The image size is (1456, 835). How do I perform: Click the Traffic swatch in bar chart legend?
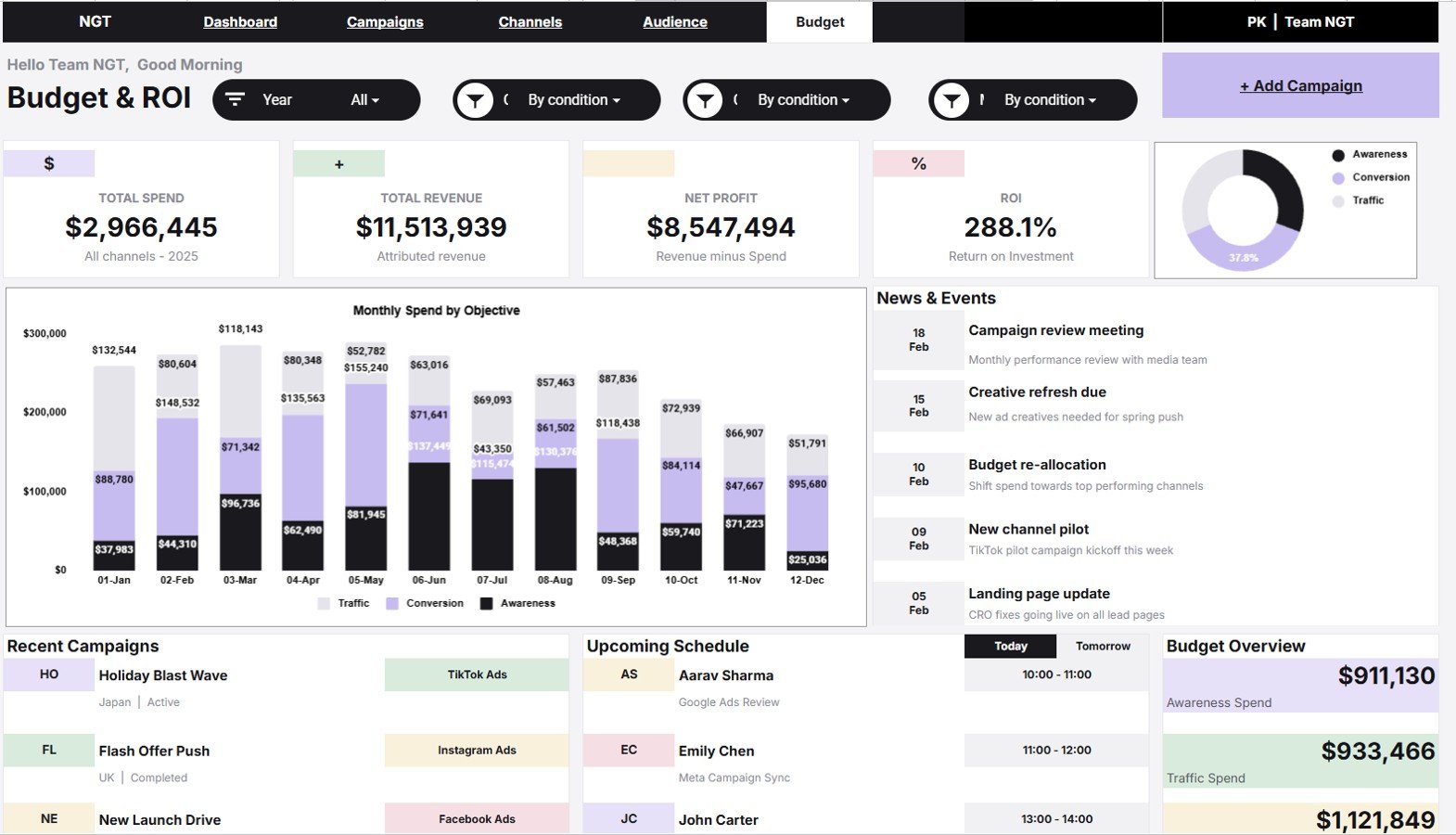(324, 603)
